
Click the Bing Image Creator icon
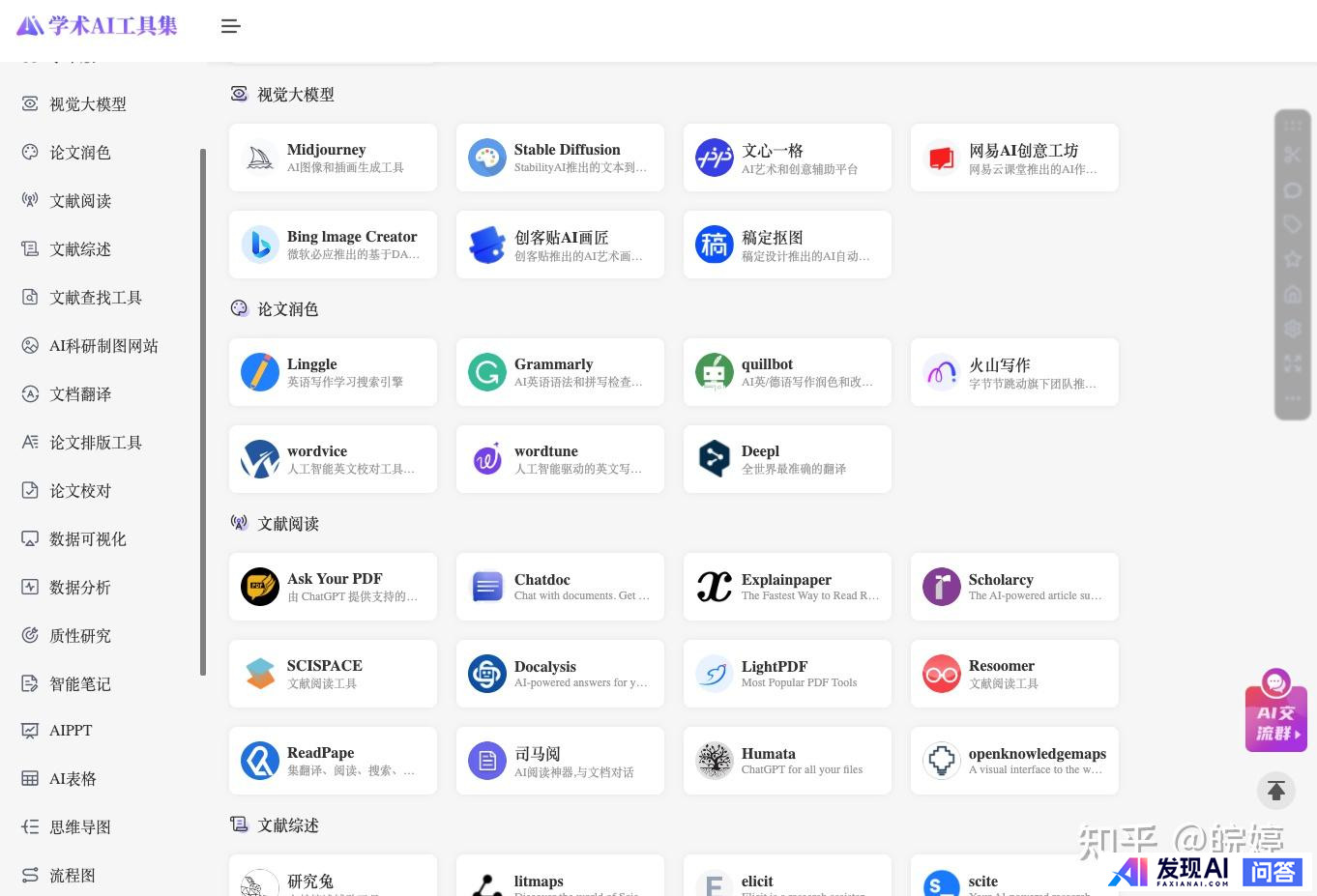[260, 245]
